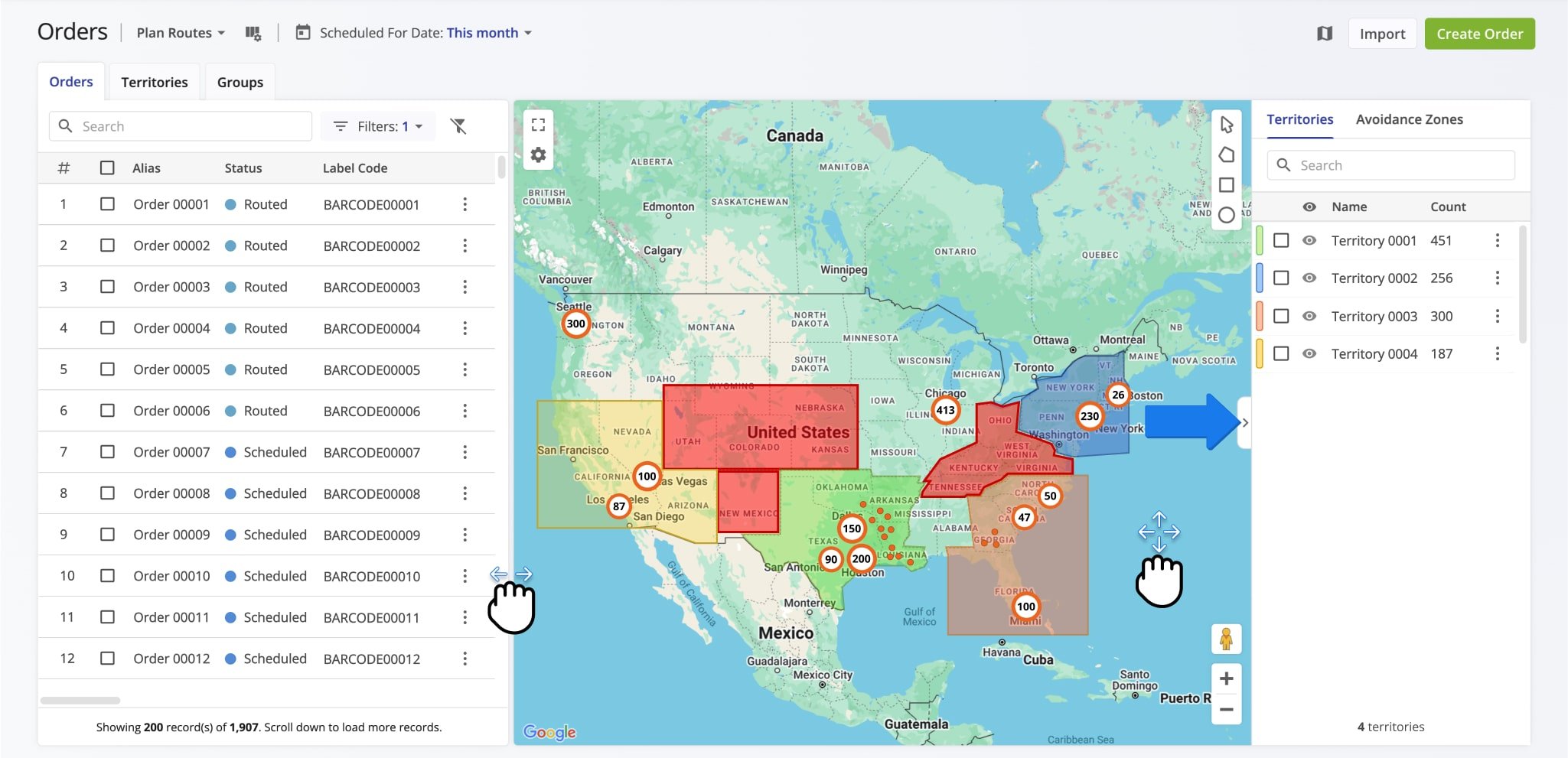The width and height of the screenshot is (1568, 758).
Task: Toggle the select-all orders header checkbox
Action: click(107, 168)
